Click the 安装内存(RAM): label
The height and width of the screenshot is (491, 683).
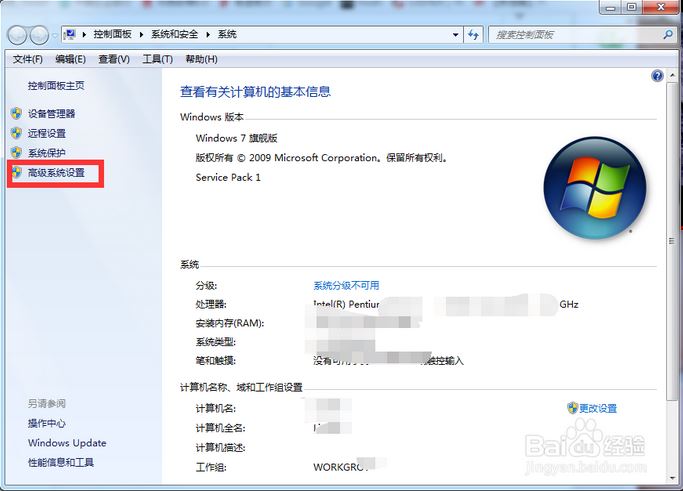click(230, 323)
